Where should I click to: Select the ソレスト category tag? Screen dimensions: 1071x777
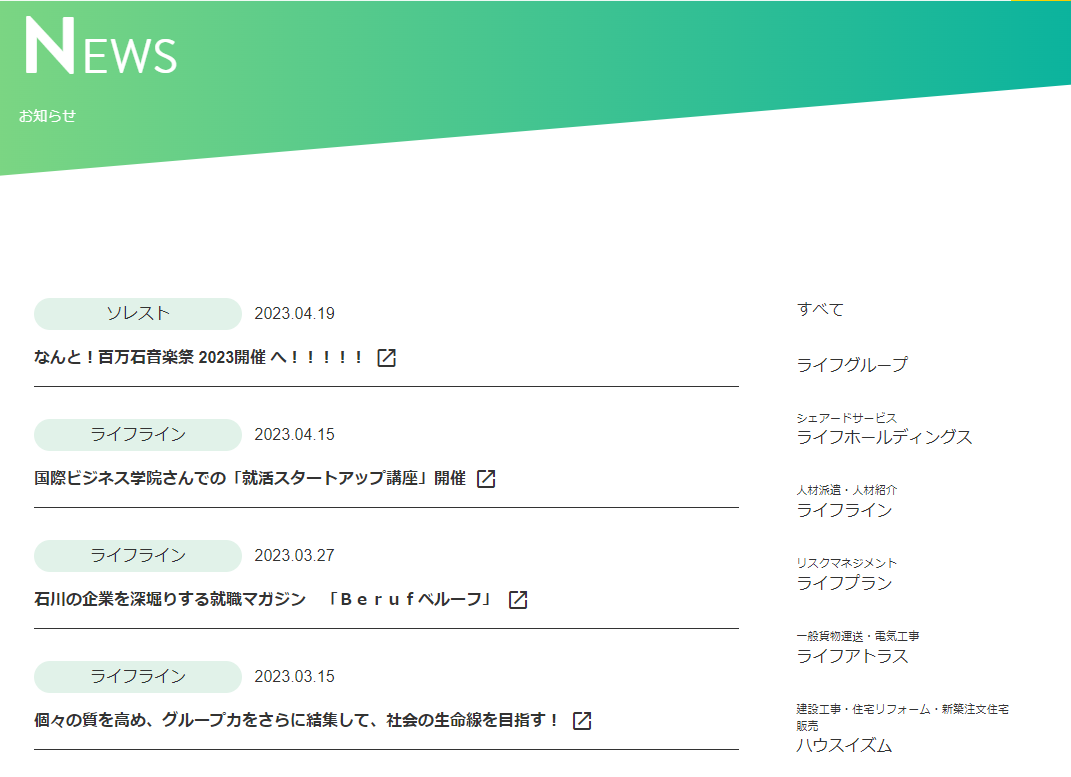coord(138,313)
